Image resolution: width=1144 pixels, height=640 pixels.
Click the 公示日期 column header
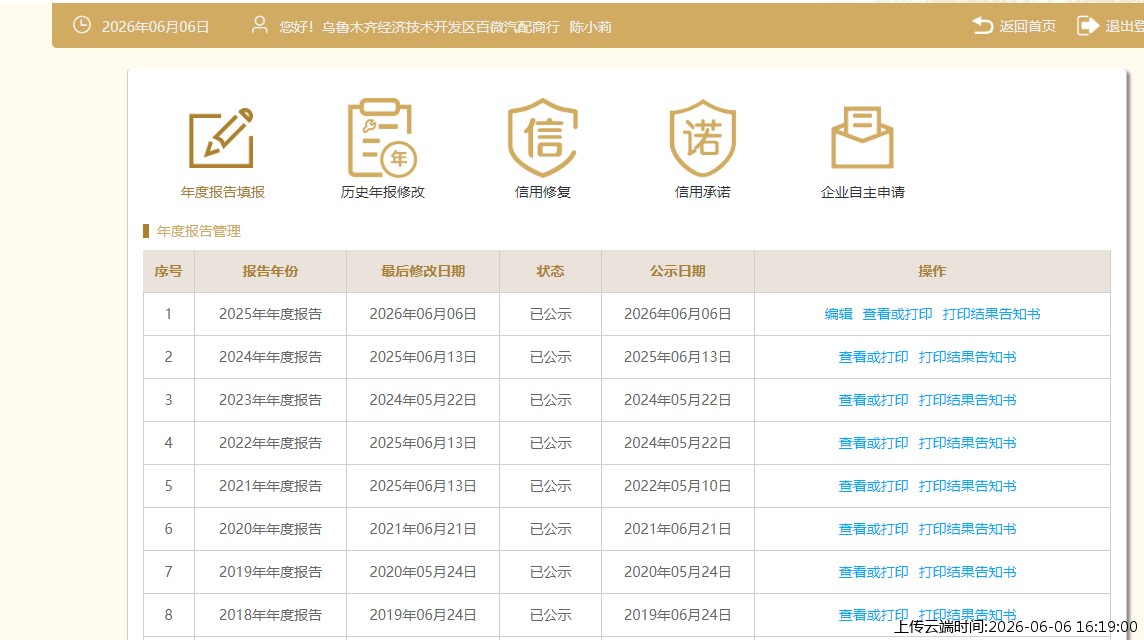678,271
